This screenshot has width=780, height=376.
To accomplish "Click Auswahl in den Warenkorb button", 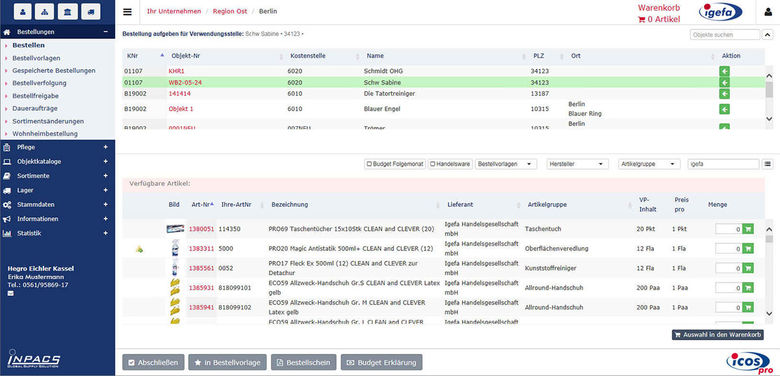I will pos(718,335).
